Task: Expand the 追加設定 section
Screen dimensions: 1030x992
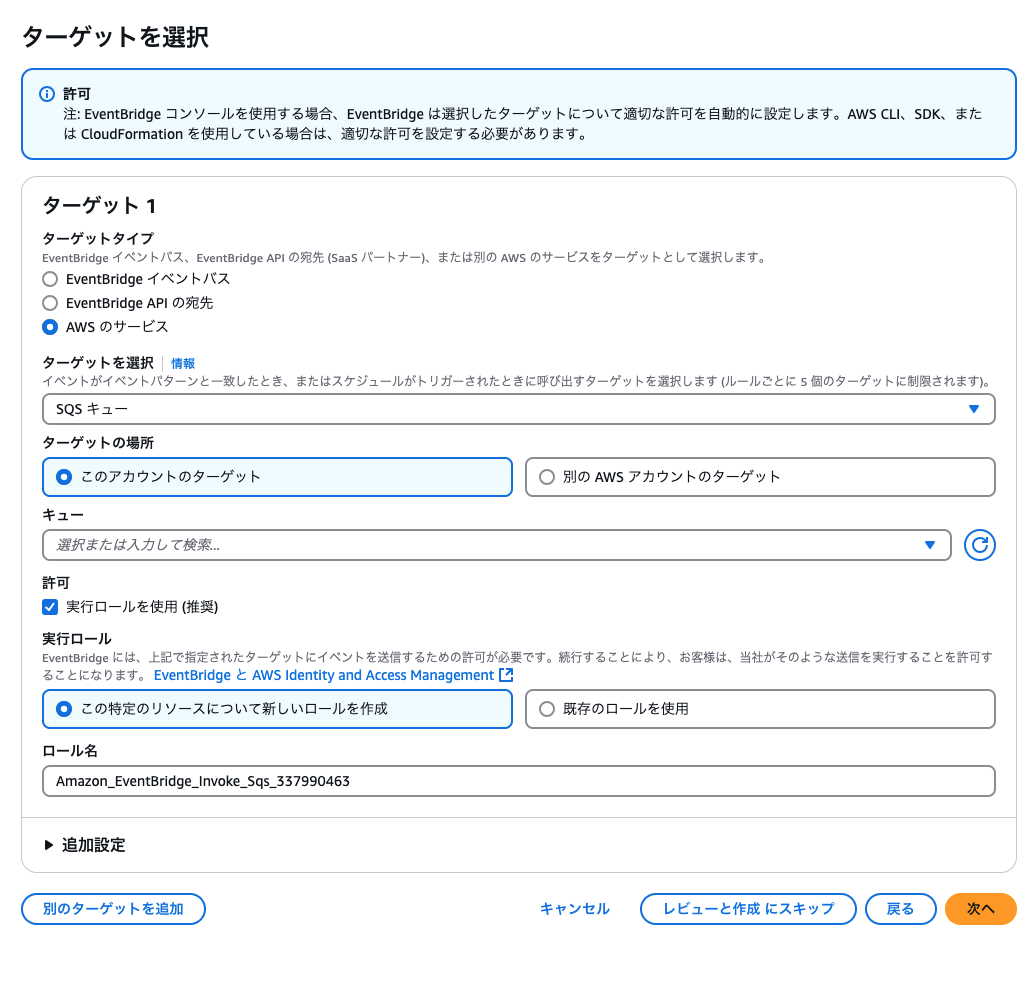Action: pos(84,845)
